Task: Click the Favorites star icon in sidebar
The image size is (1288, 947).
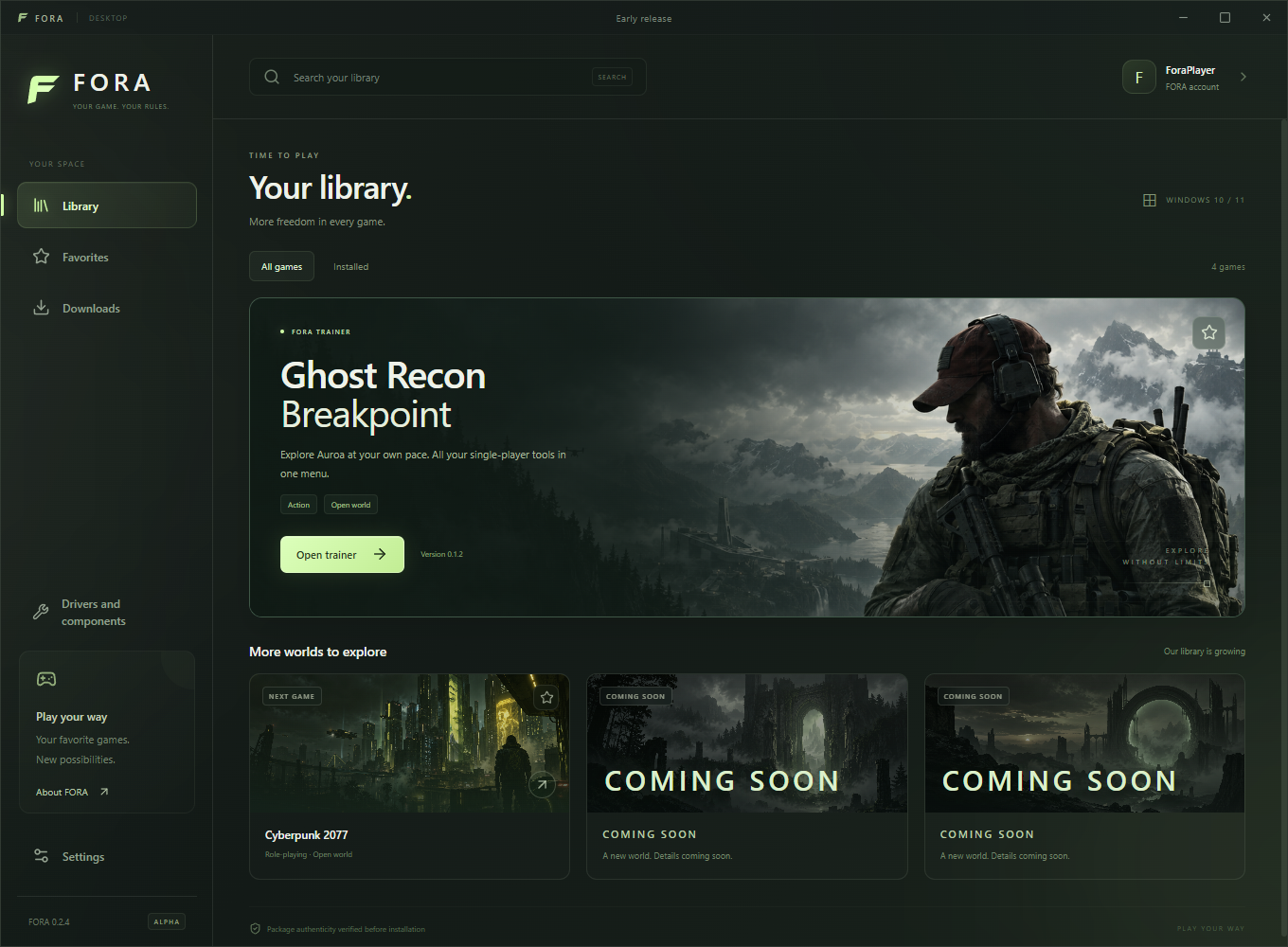Action: point(41,256)
